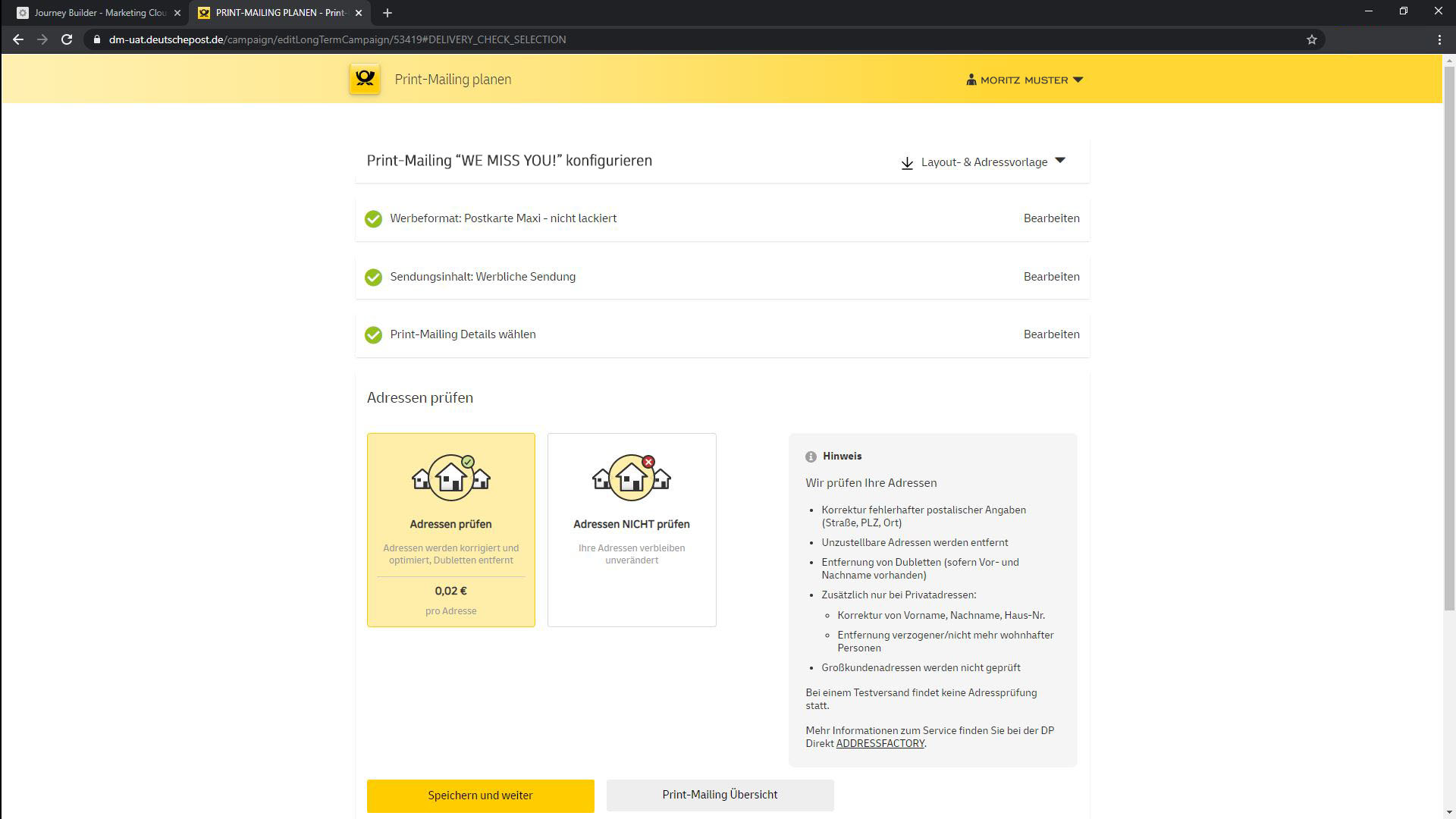This screenshot has height=819, width=1456.
Task: Edit the Print-Mailing Details section
Action: click(x=1051, y=334)
